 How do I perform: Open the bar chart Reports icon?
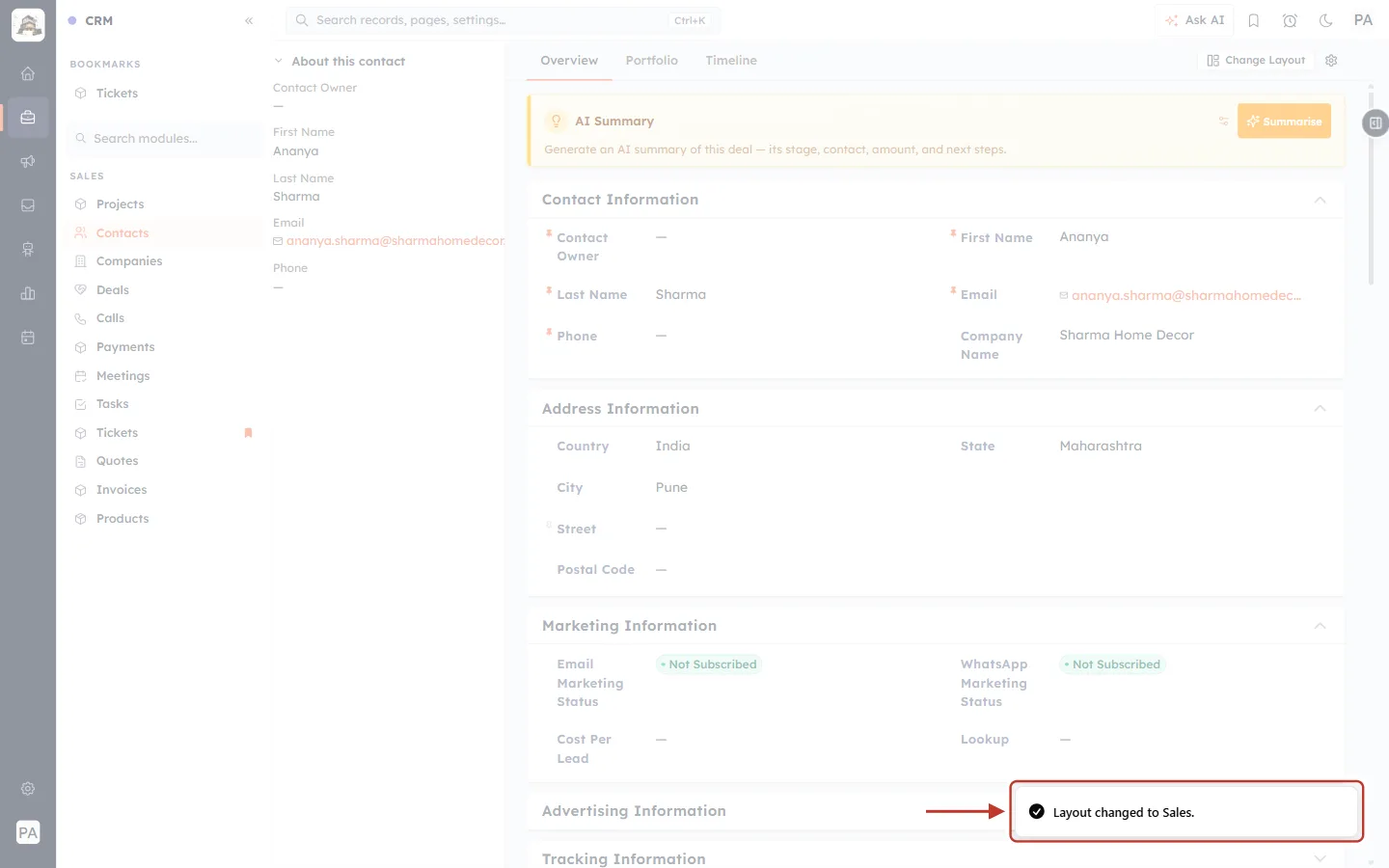28,293
